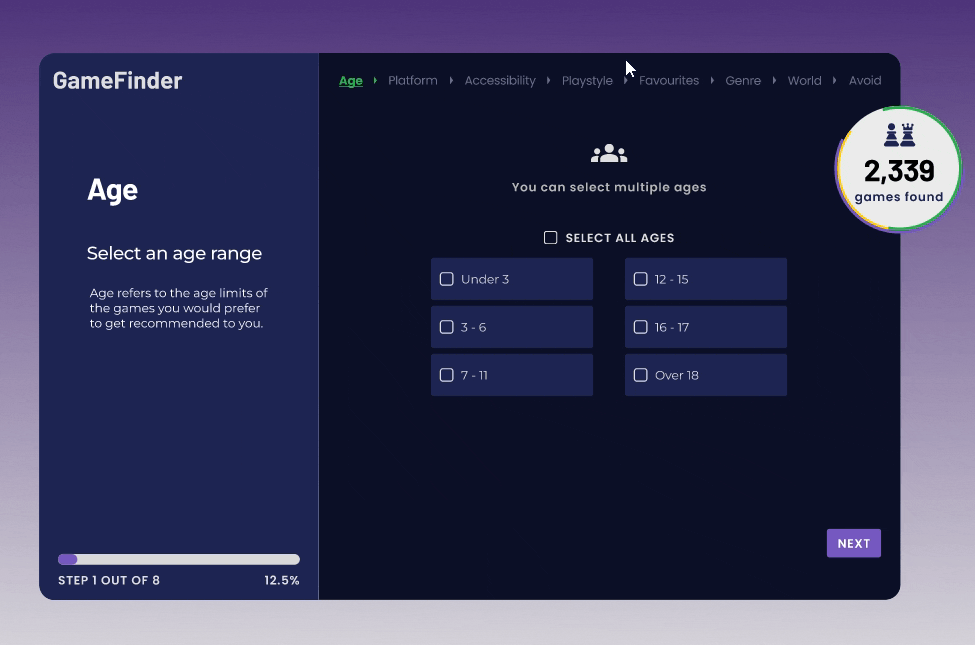Viewport: 975px width, 645px height.
Task: Click the group of people icon
Action: point(609,152)
